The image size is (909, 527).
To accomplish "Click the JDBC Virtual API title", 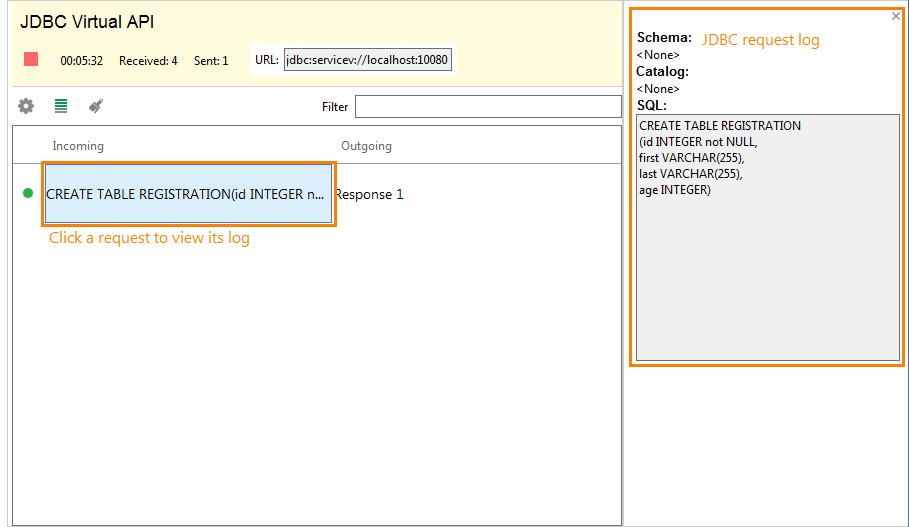I will (87, 22).
